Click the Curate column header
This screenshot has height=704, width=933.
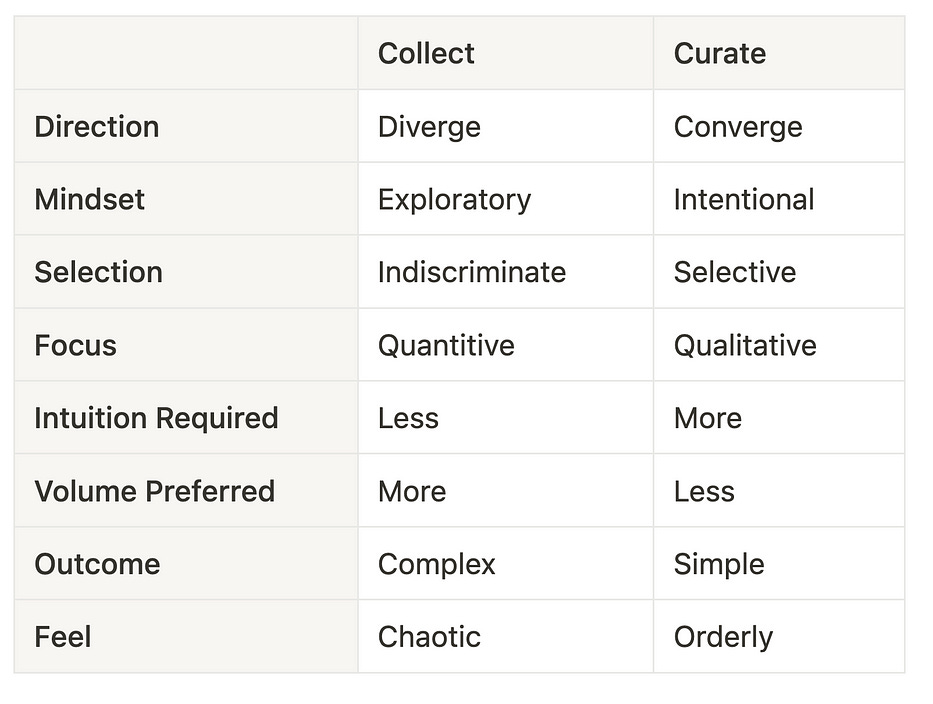[779, 53]
